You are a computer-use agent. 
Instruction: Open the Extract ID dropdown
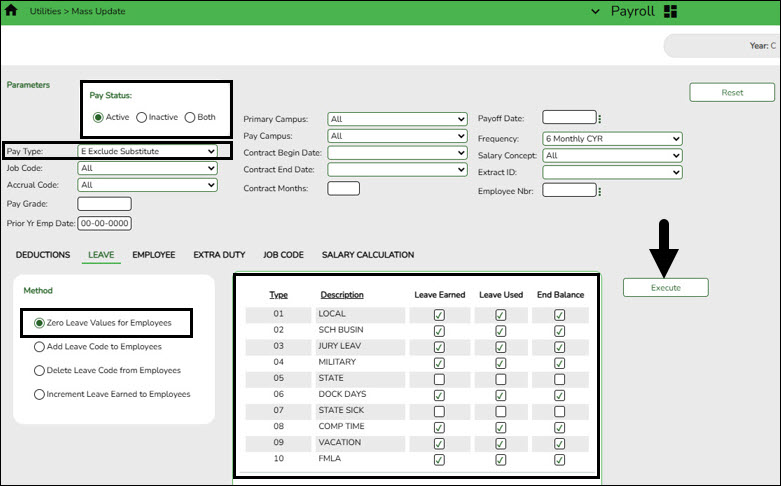[612, 172]
